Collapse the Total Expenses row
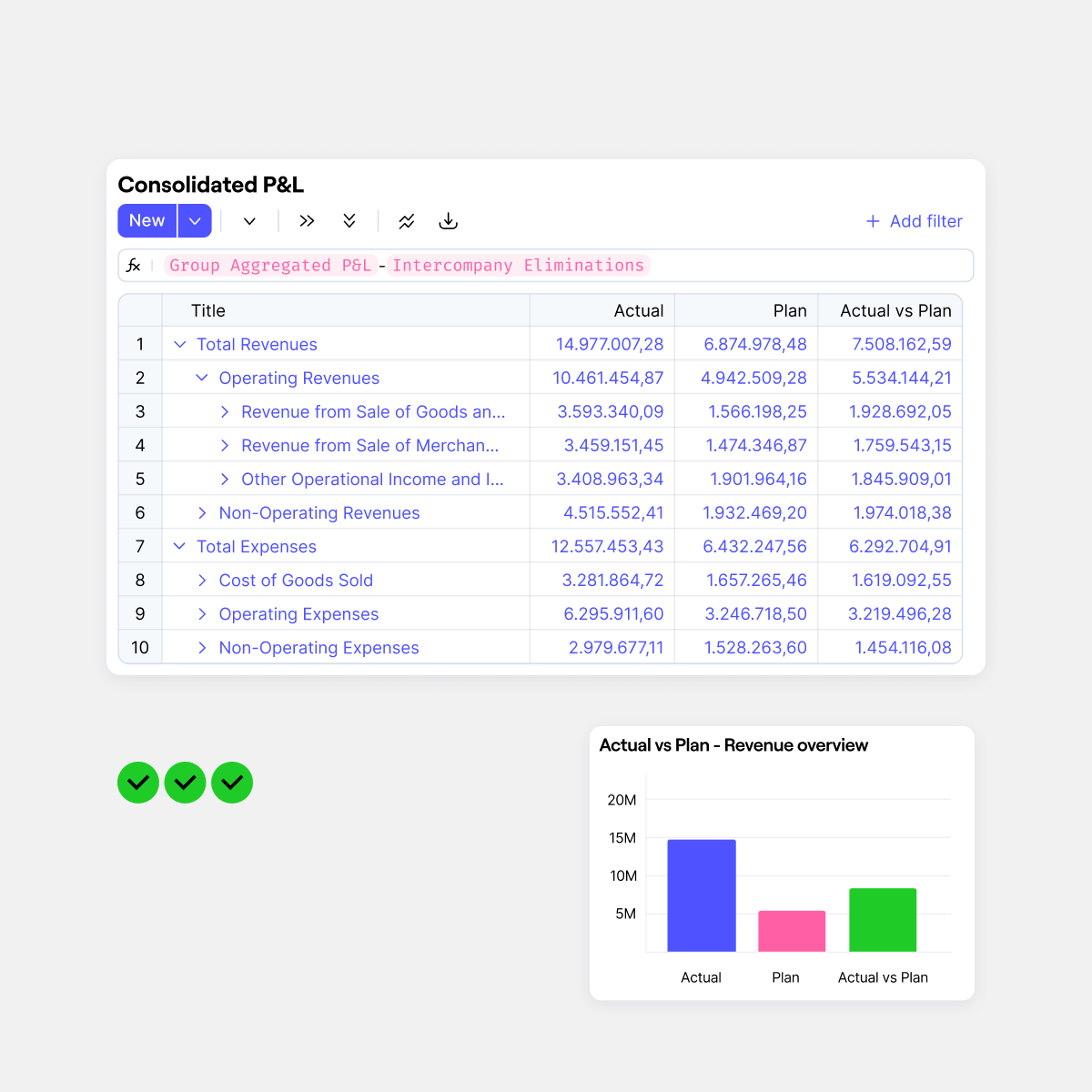The image size is (1092, 1092). (x=180, y=546)
